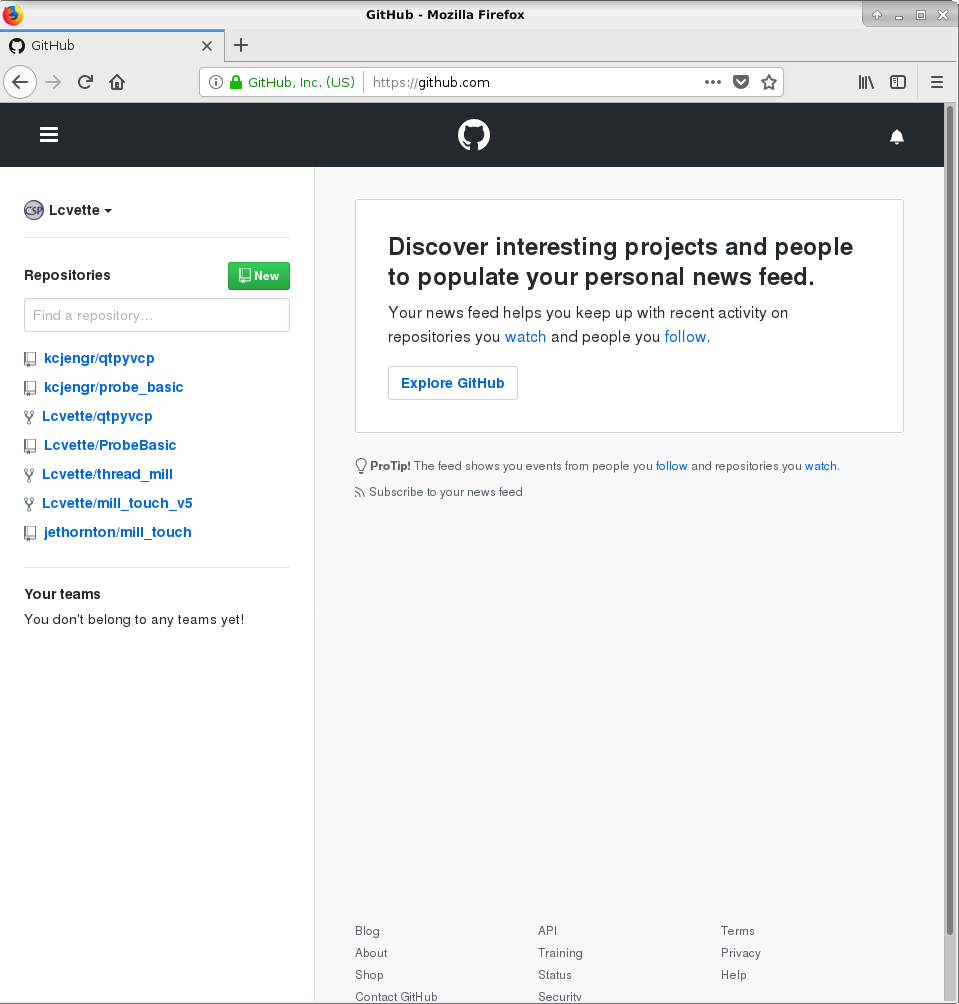
Task: Open Lcvette/qtpyvcp fork
Action: (x=97, y=416)
